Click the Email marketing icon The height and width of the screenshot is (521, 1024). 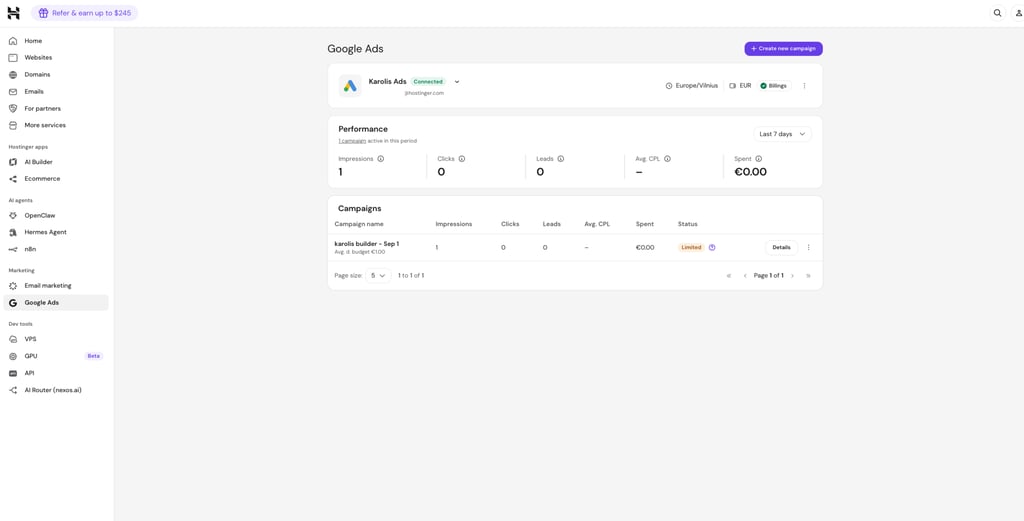pos(13,286)
